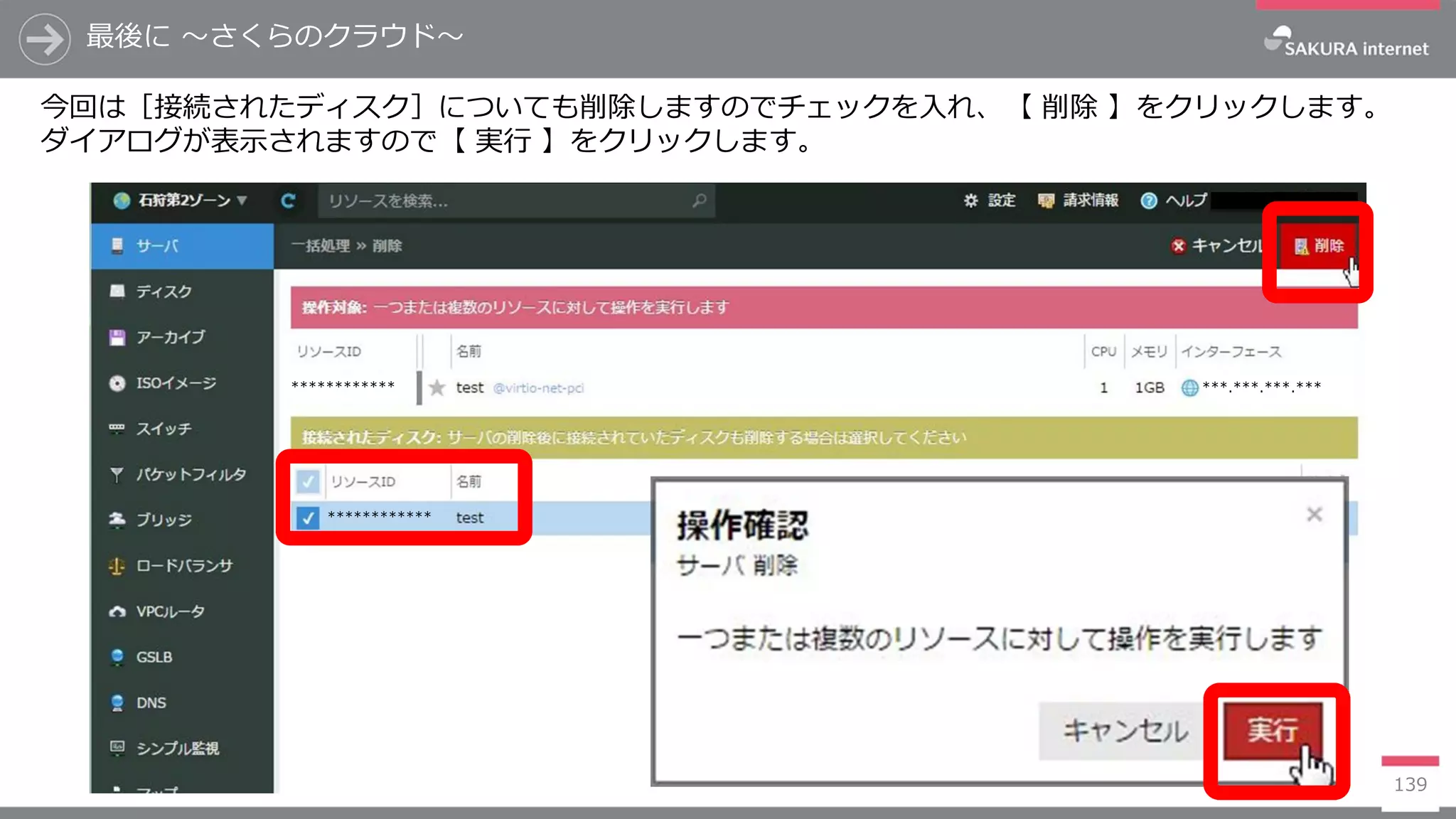Click the VPCルータ cloud icon
1456x819 pixels.
tap(117, 611)
